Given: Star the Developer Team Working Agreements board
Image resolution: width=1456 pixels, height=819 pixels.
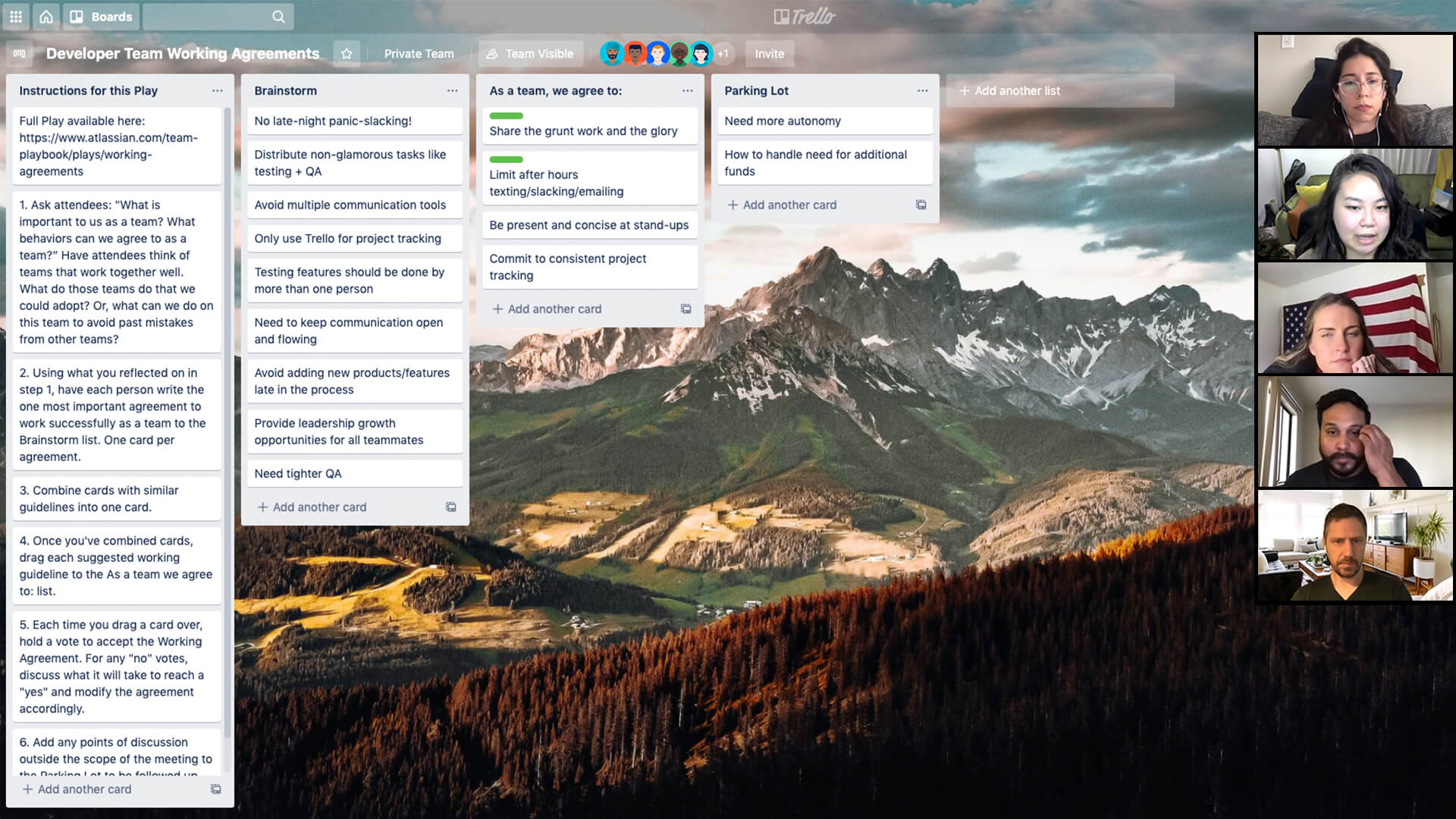Looking at the screenshot, I should click(347, 53).
